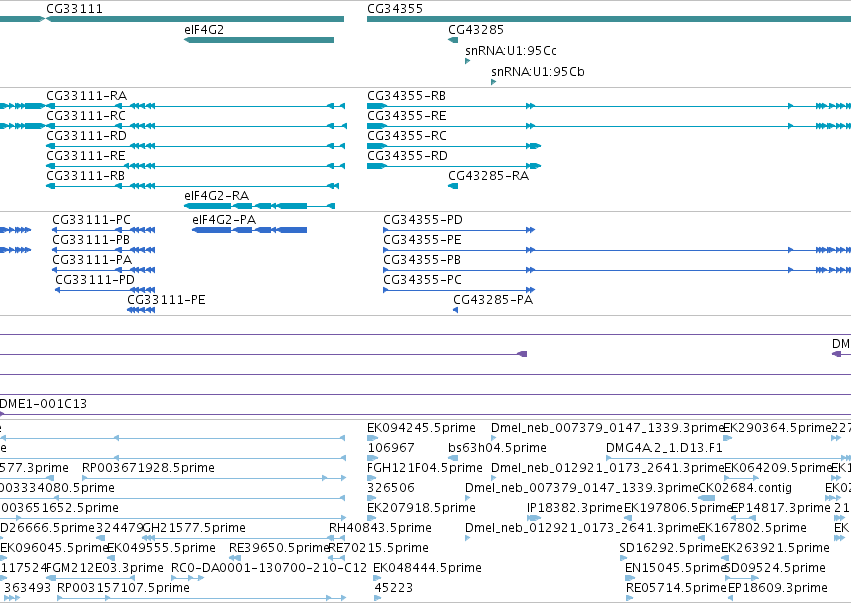Screen dimensions: 851x603
Task: Click EST EK197806.5prime
Action: pyautogui.click(x=628, y=518)
